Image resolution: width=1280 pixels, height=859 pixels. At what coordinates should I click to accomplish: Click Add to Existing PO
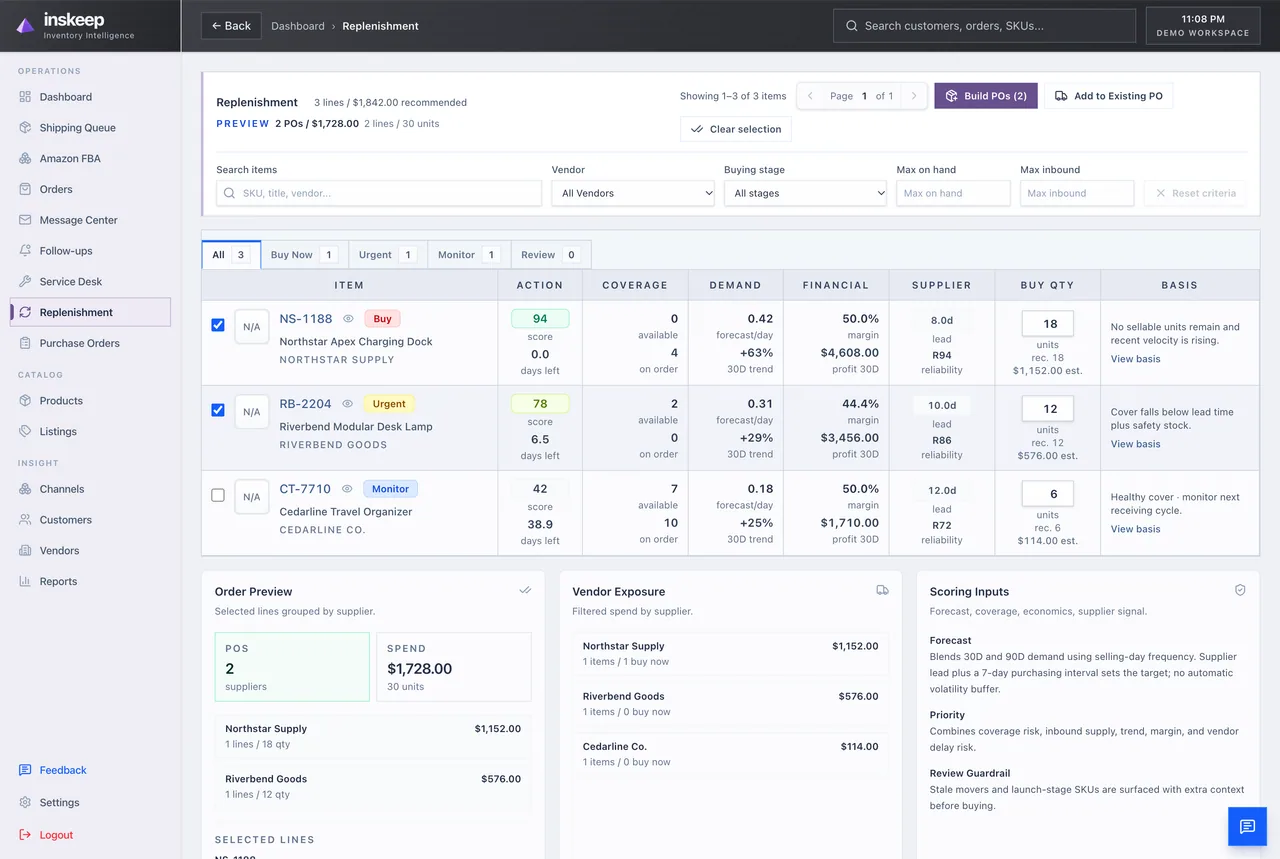pos(1108,96)
